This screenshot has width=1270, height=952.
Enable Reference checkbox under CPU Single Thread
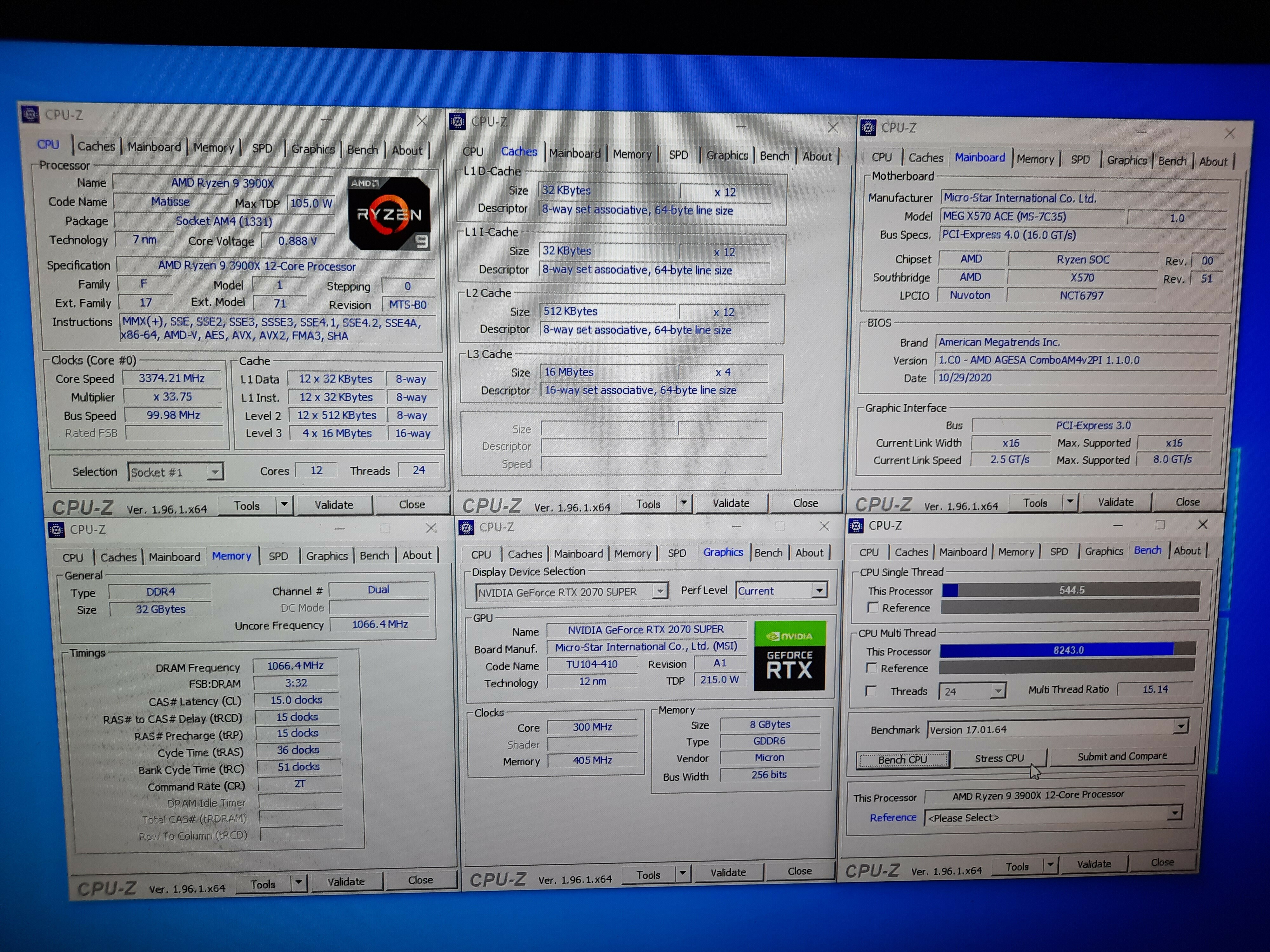point(873,607)
